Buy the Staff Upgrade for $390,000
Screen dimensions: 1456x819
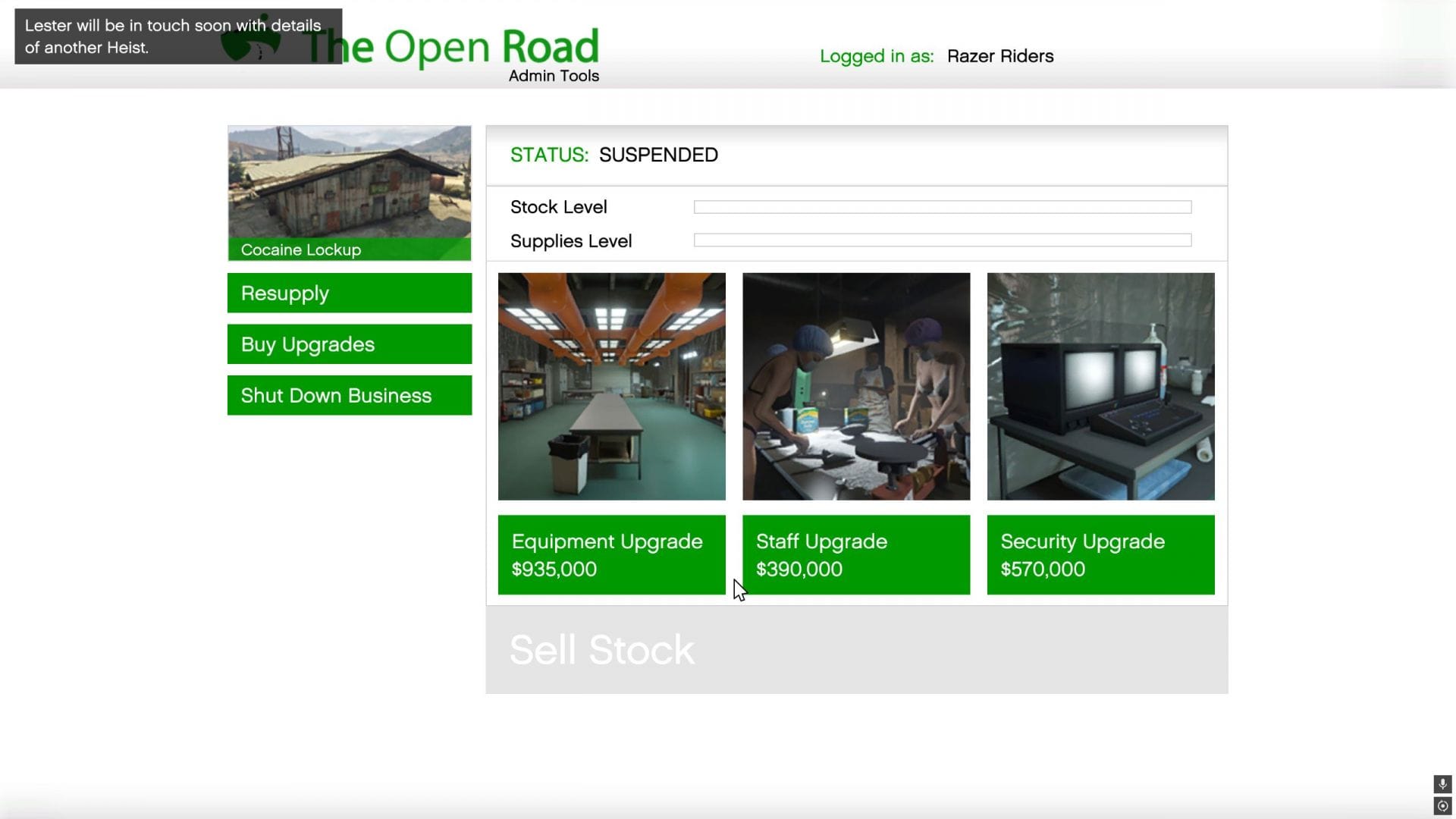855,554
